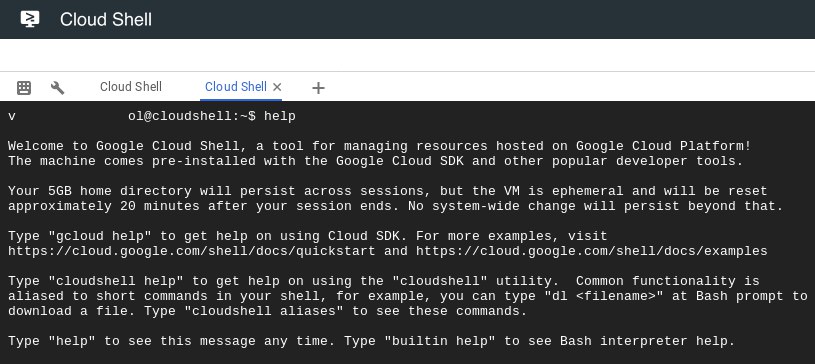Select the highlighted Cloud Shell tab
The height and width of the screenshot is (364, 815).
235,87
